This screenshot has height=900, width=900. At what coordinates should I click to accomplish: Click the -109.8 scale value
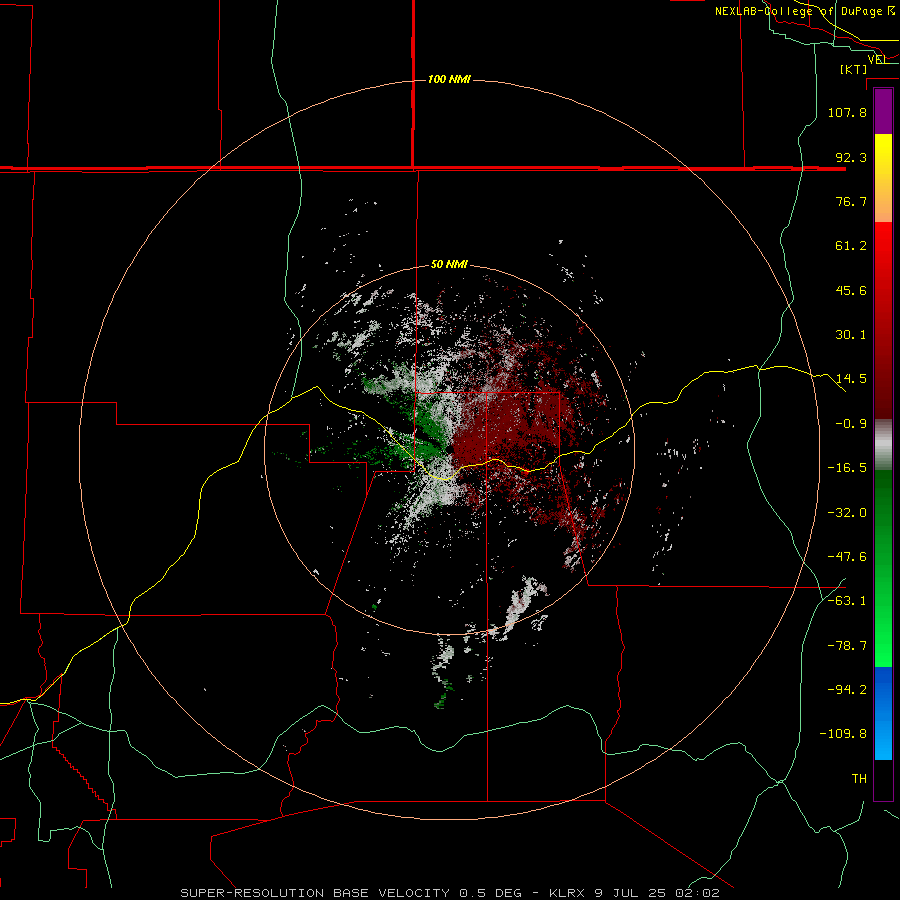(844, 734)
